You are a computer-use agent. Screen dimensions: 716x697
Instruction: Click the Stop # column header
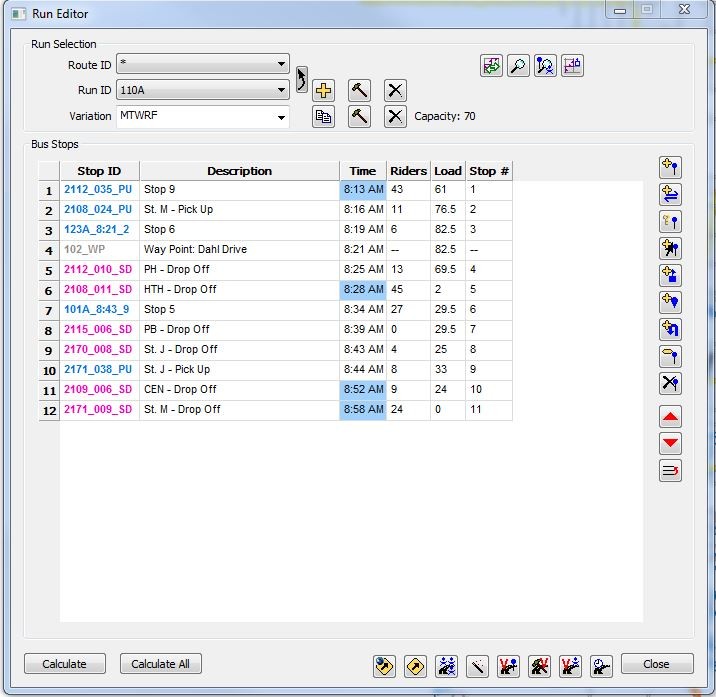click(x=489, y=171)
